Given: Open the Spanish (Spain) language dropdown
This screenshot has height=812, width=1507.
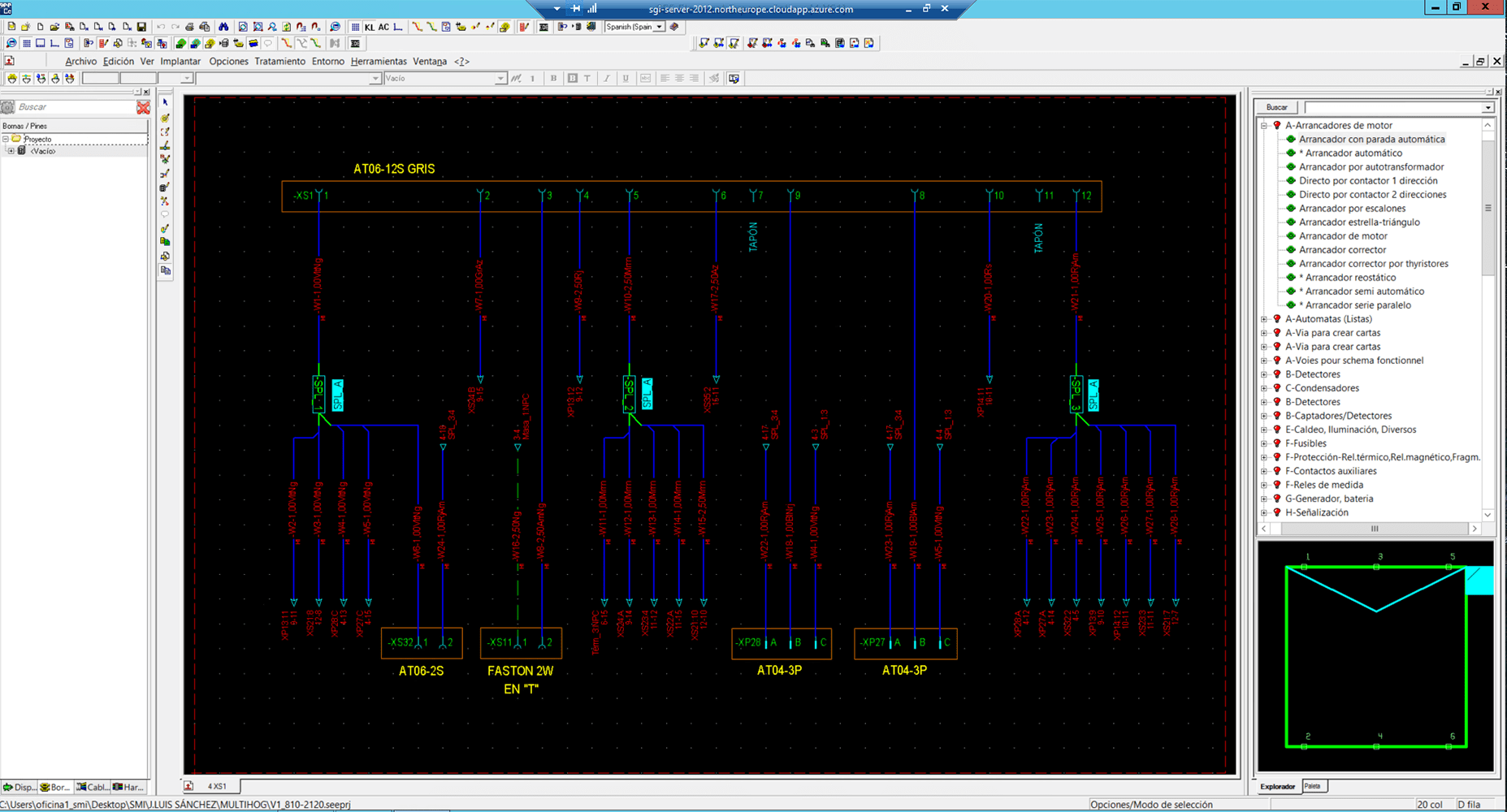Looking at the screenshot, I should pos(659,27).
